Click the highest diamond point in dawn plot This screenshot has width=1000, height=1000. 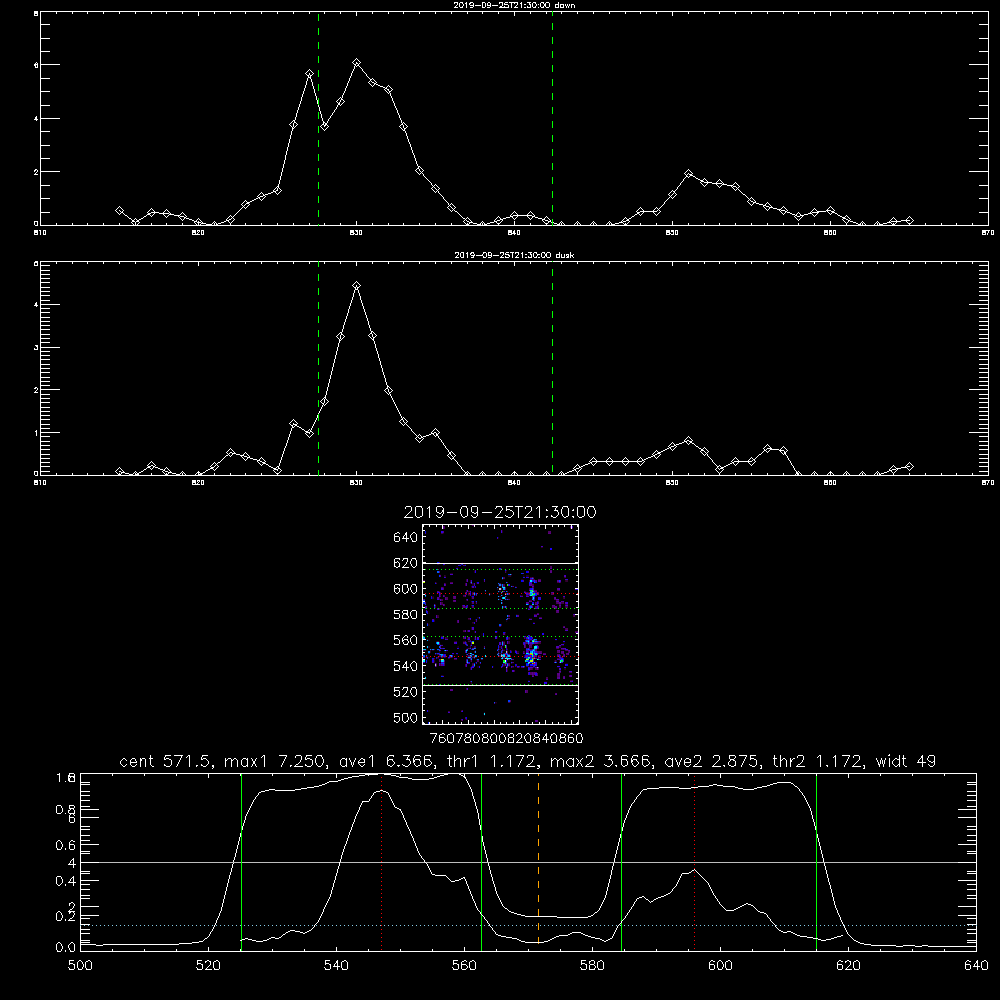coord(357,62)
